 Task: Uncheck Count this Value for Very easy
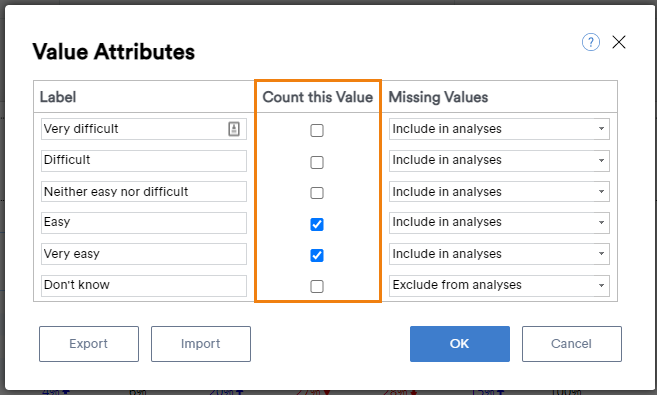coord(317,255)
